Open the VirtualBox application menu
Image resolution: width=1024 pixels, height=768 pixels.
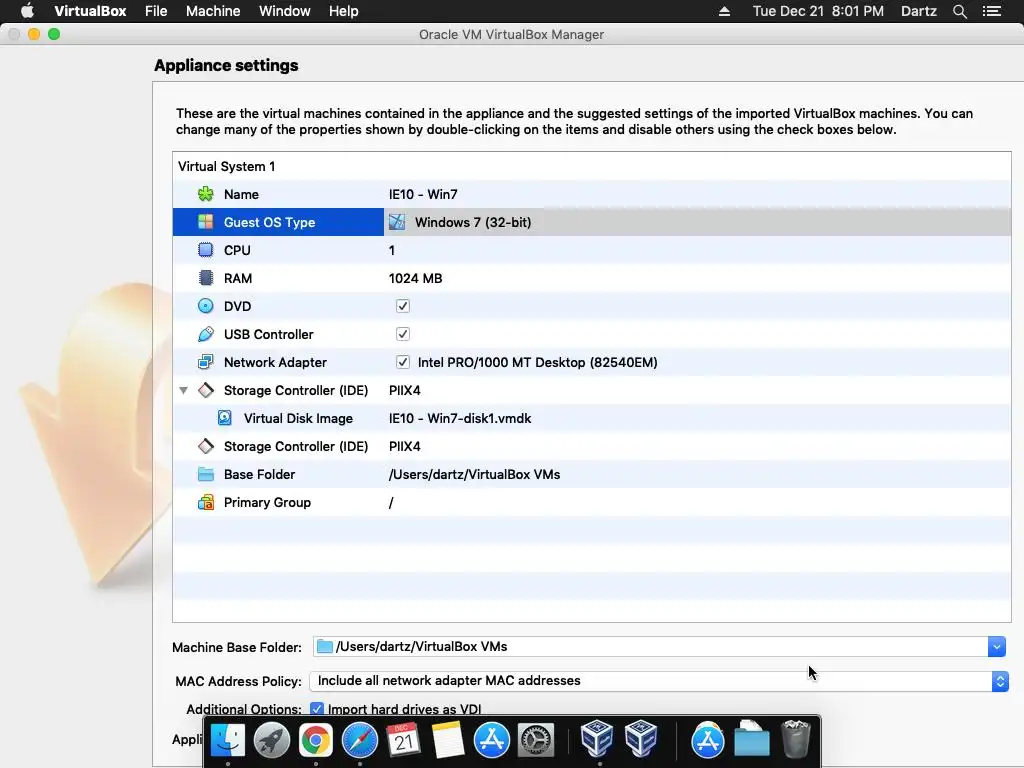(90, 11)
